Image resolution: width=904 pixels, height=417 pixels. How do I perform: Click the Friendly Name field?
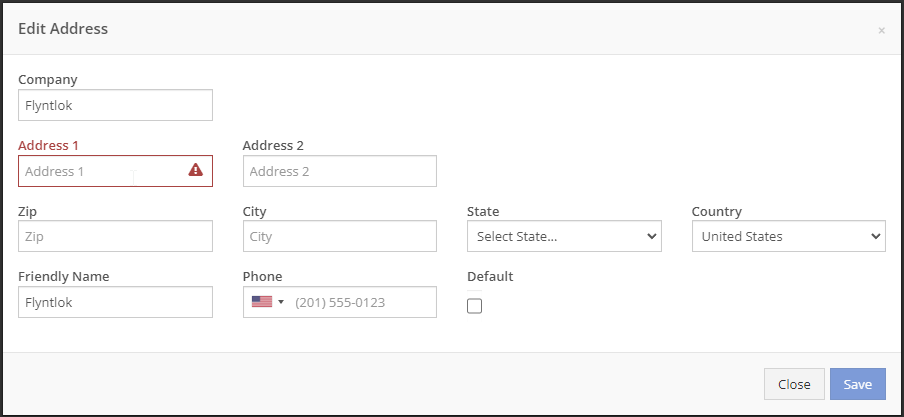pos(115,302)
